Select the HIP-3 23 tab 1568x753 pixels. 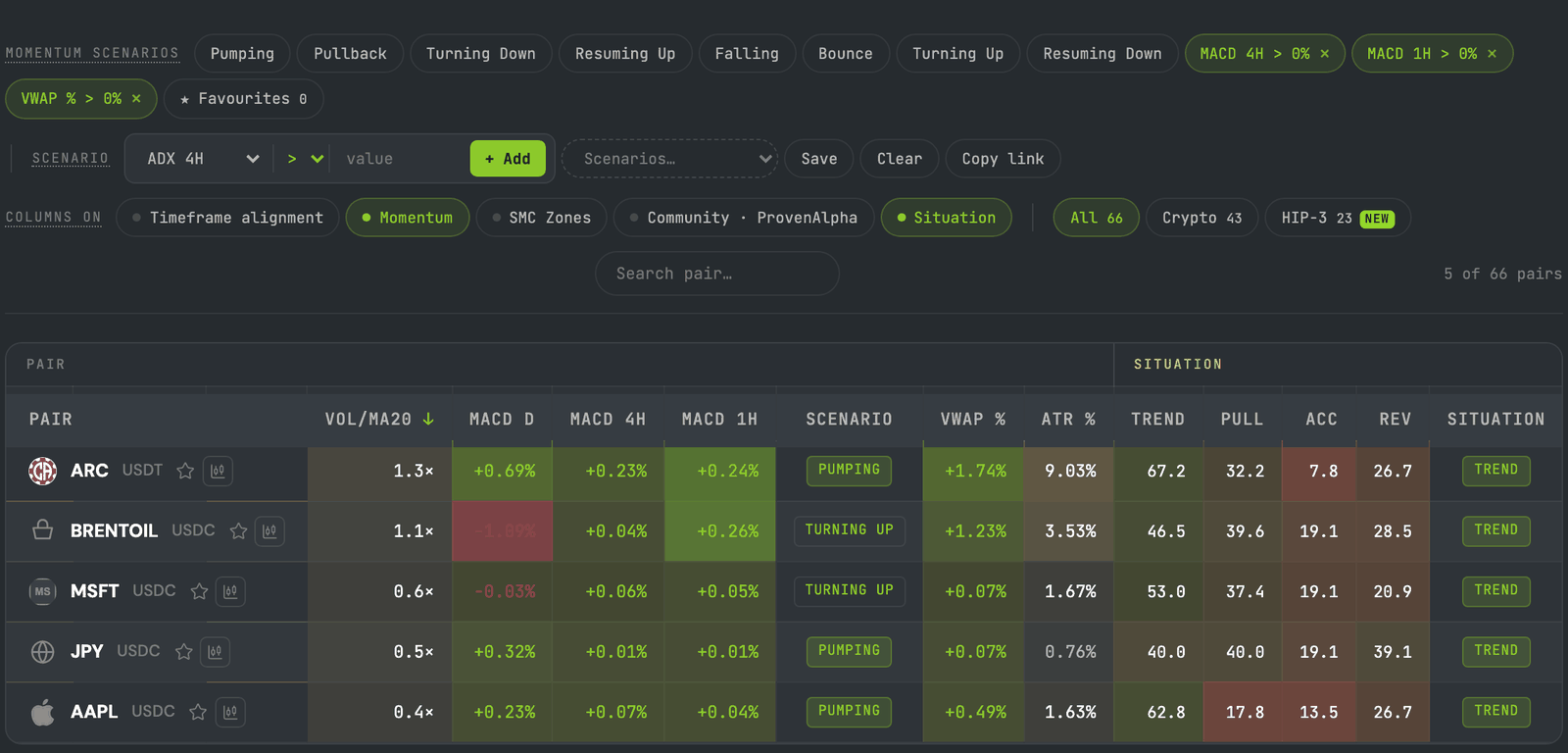click(x=1338, y=218)
